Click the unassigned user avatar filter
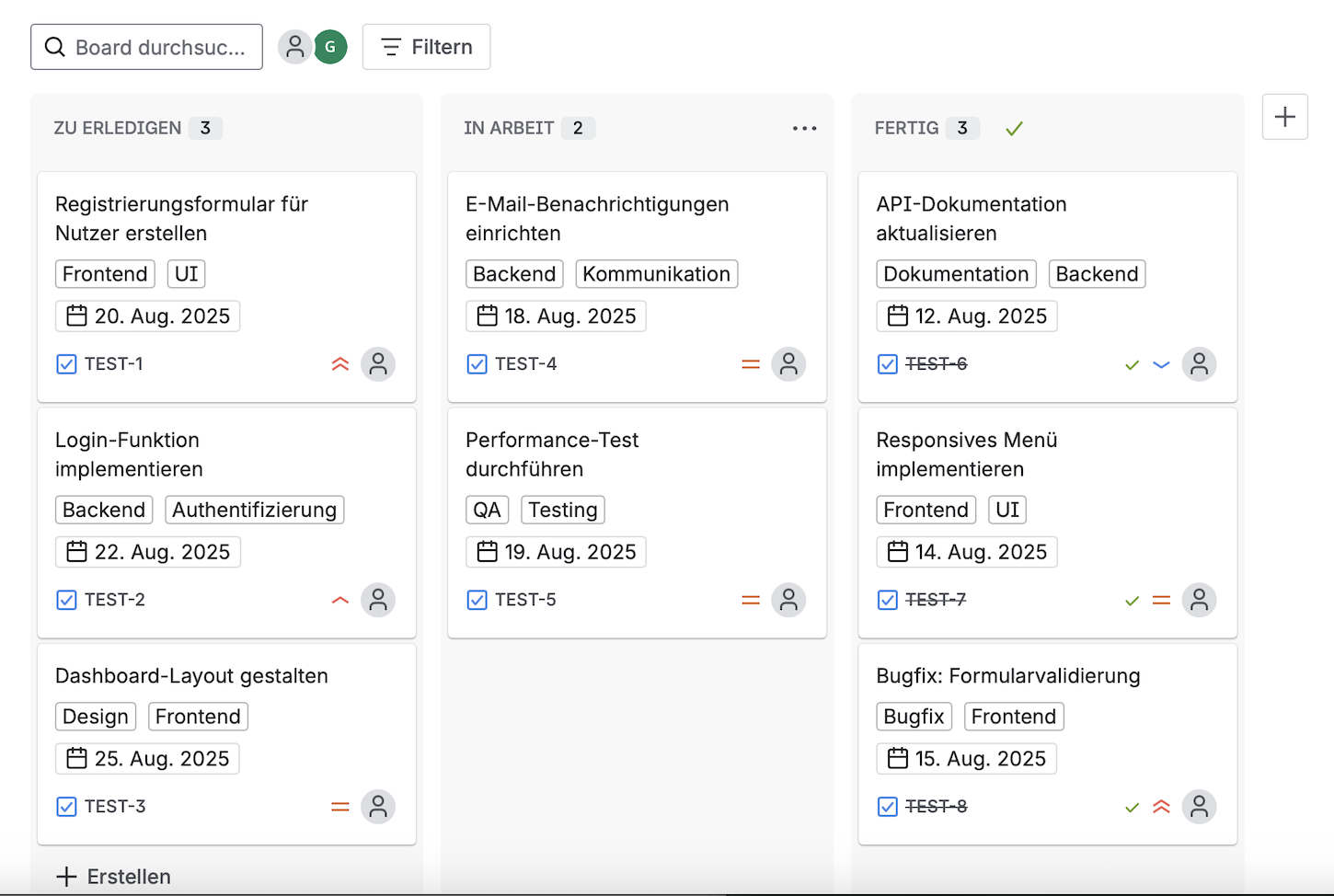 (294, 47)
